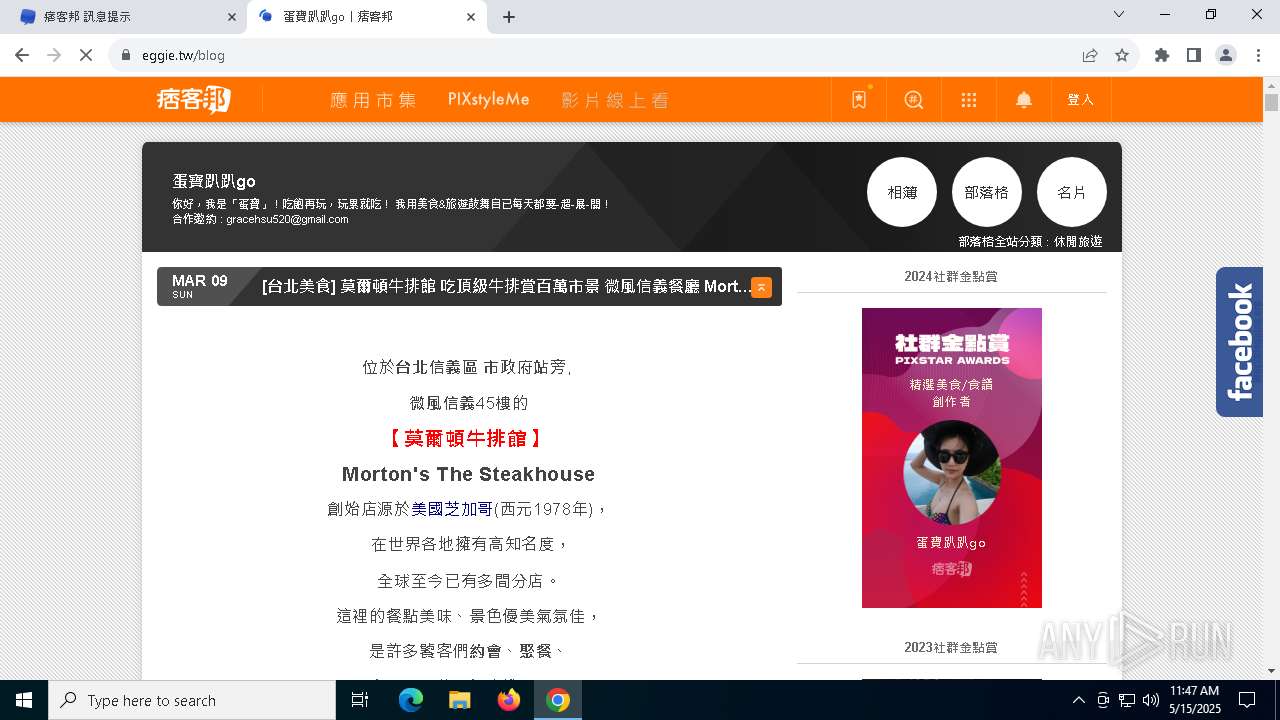Open Task View on the taskbar
The width and height of the screenshot is (1280, 720).
click(360, 700)
